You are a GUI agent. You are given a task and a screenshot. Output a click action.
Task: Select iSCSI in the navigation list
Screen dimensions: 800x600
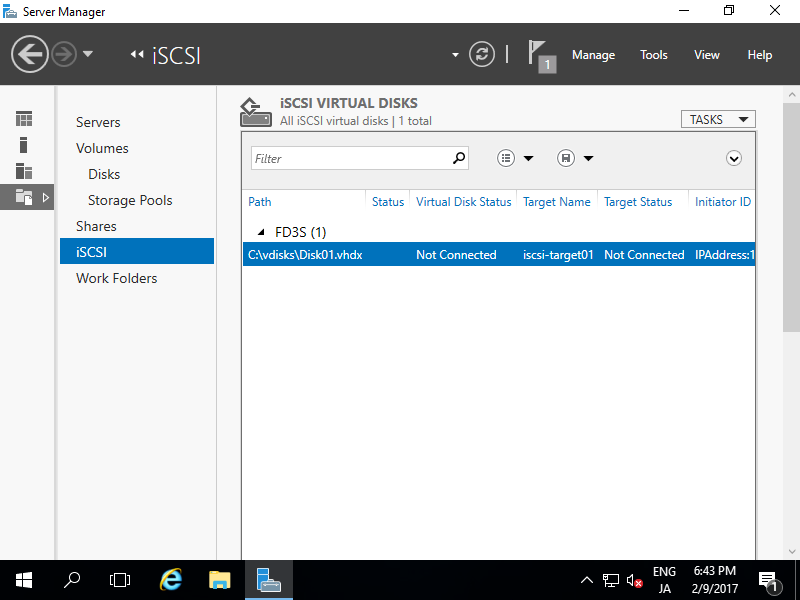pos(137,252)
